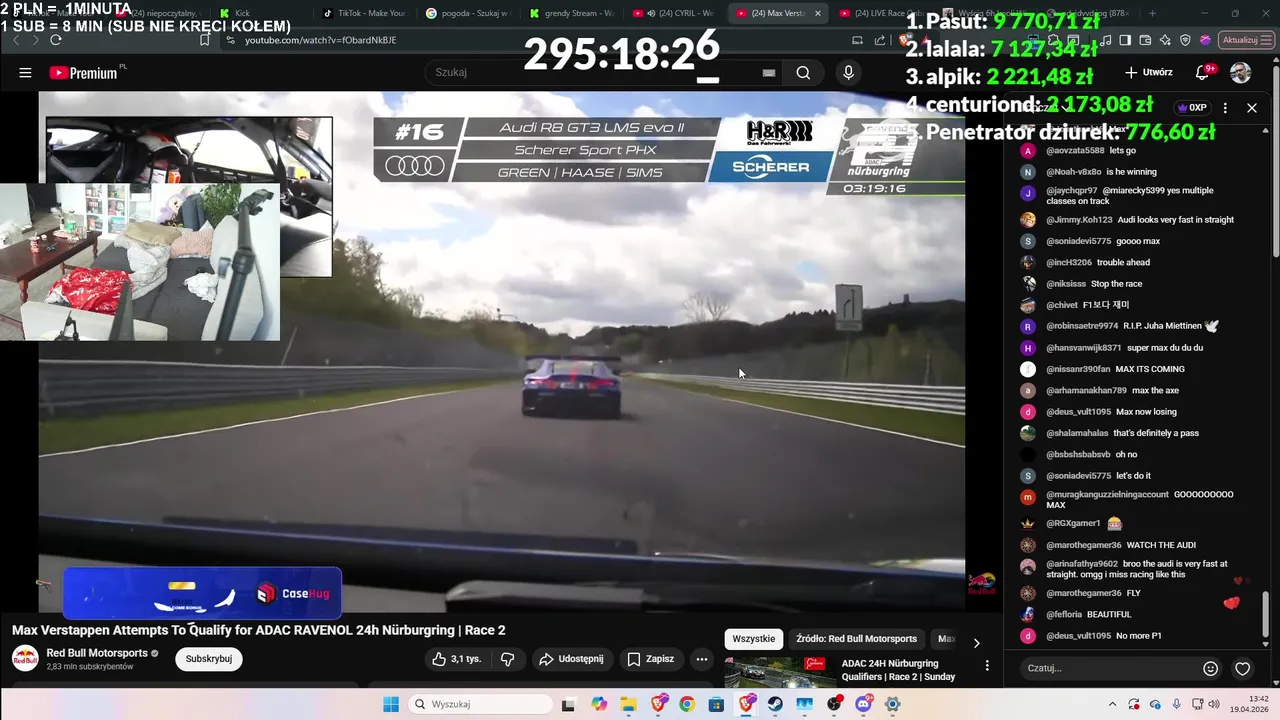Click the CaseHug banner overlay
This screenshot has width=1280, height=720.
click(202, 593)
